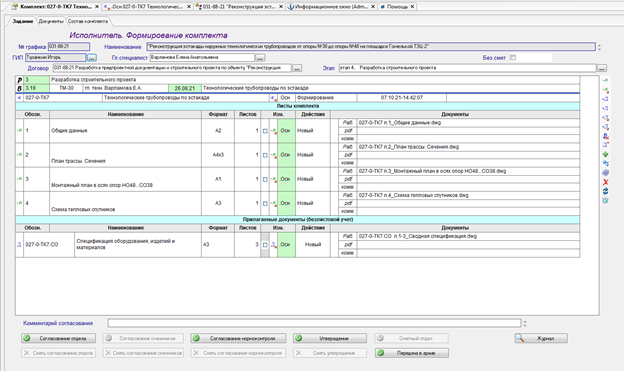
Task: Switch to the Состав комплекта tab
Action: tap(88, 21)
